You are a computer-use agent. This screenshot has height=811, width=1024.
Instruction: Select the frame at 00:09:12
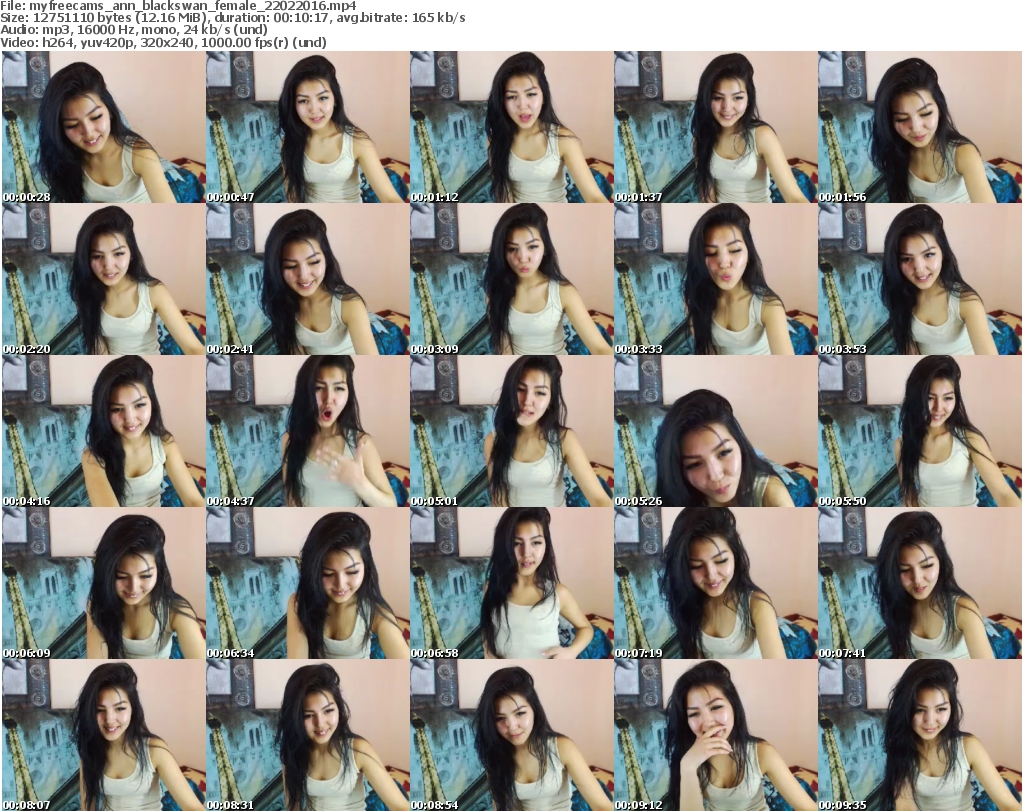point(715,735)
